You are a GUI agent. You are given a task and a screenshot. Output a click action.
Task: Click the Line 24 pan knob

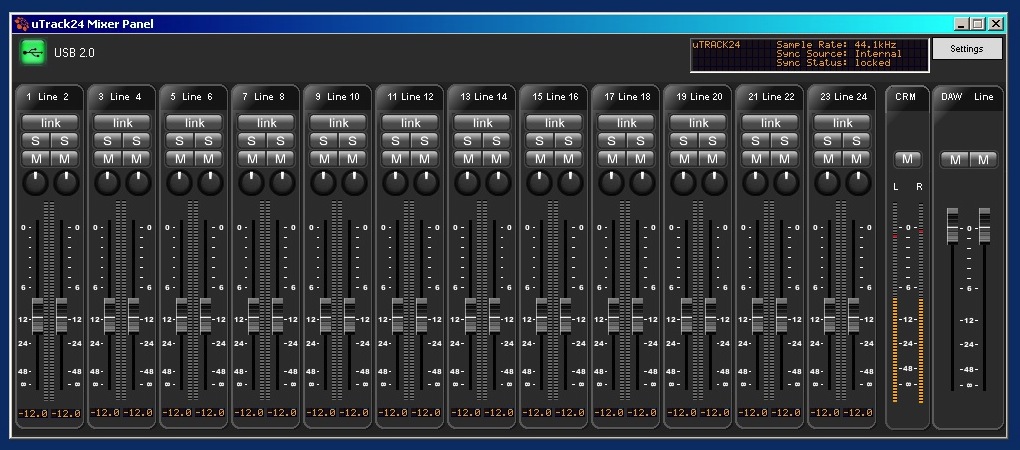pyautogui.click(x=858, y=182)
